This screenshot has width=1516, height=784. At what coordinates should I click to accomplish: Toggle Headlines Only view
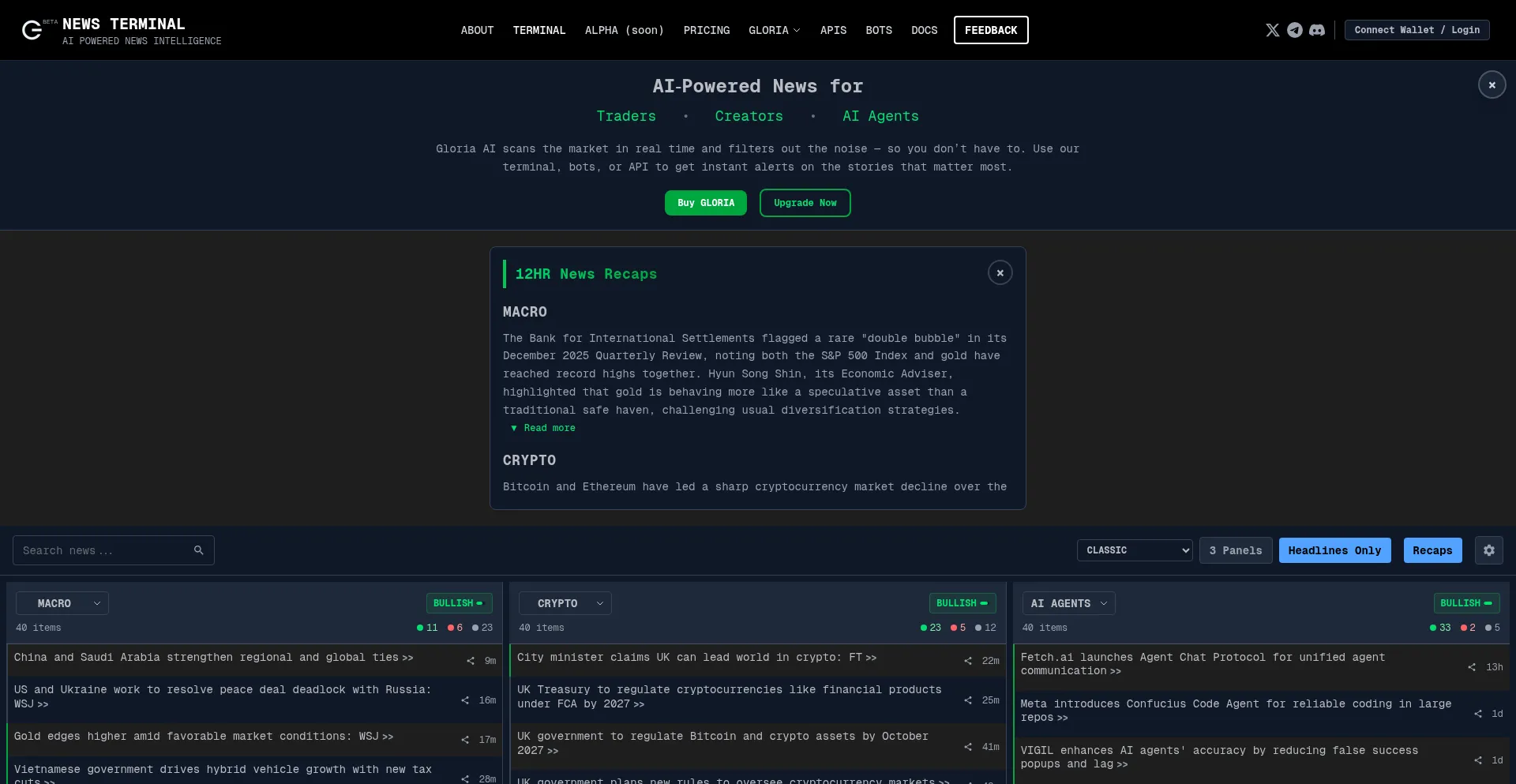1334,550
